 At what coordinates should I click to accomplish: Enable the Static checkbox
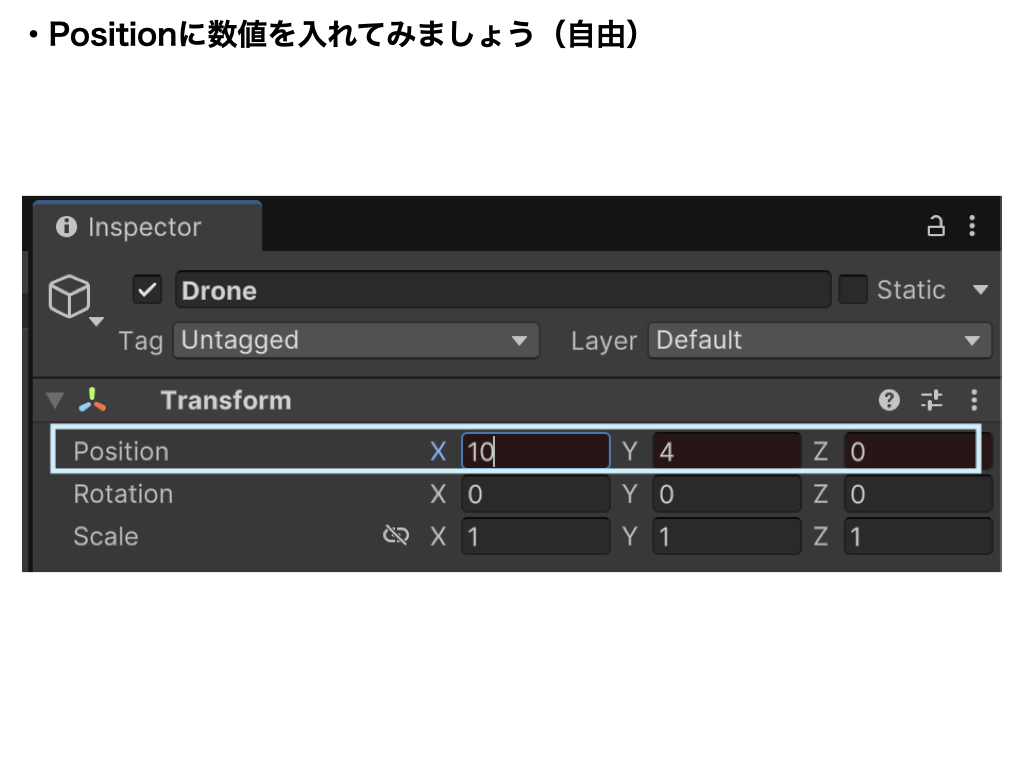852,289
